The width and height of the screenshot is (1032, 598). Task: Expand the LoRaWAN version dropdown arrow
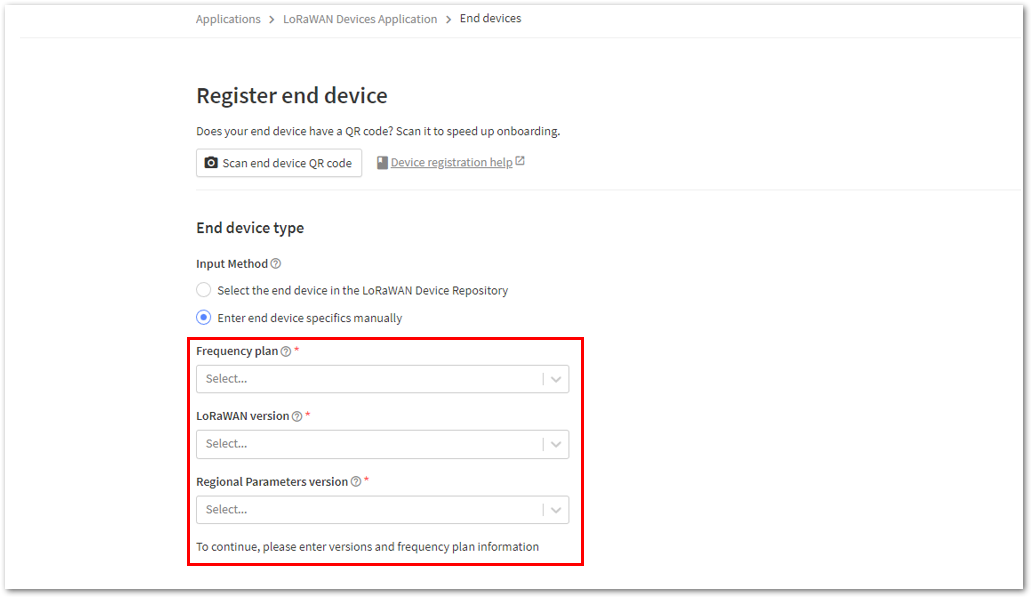pyautogui.click(x=555, y=444)
